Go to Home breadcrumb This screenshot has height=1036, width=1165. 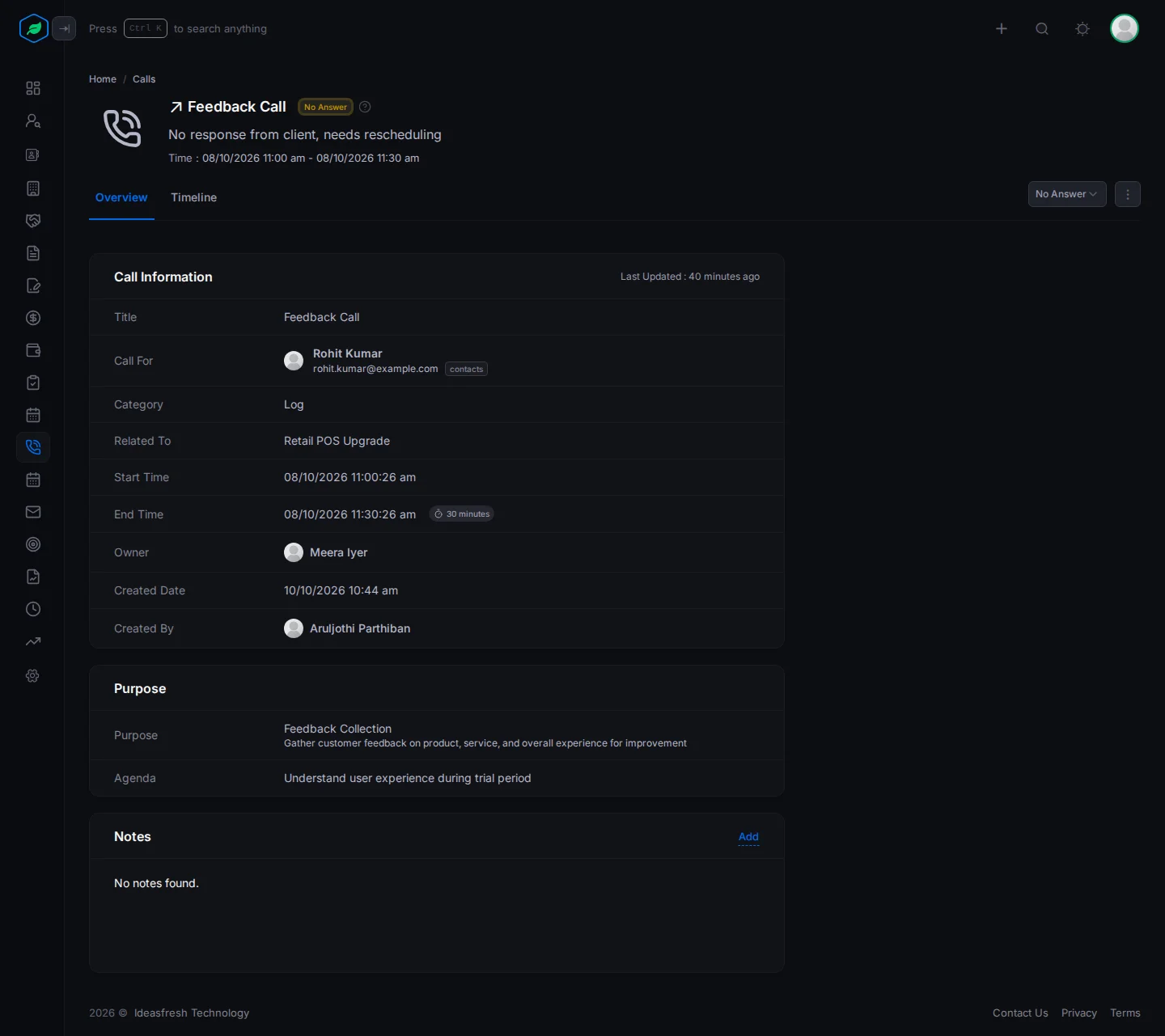tap(103, 79)
